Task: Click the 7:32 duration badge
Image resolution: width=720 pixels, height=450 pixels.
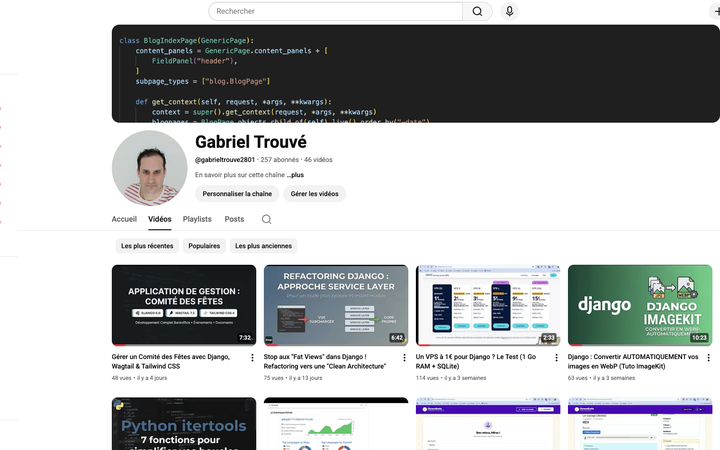Action: tap(245, 338)
